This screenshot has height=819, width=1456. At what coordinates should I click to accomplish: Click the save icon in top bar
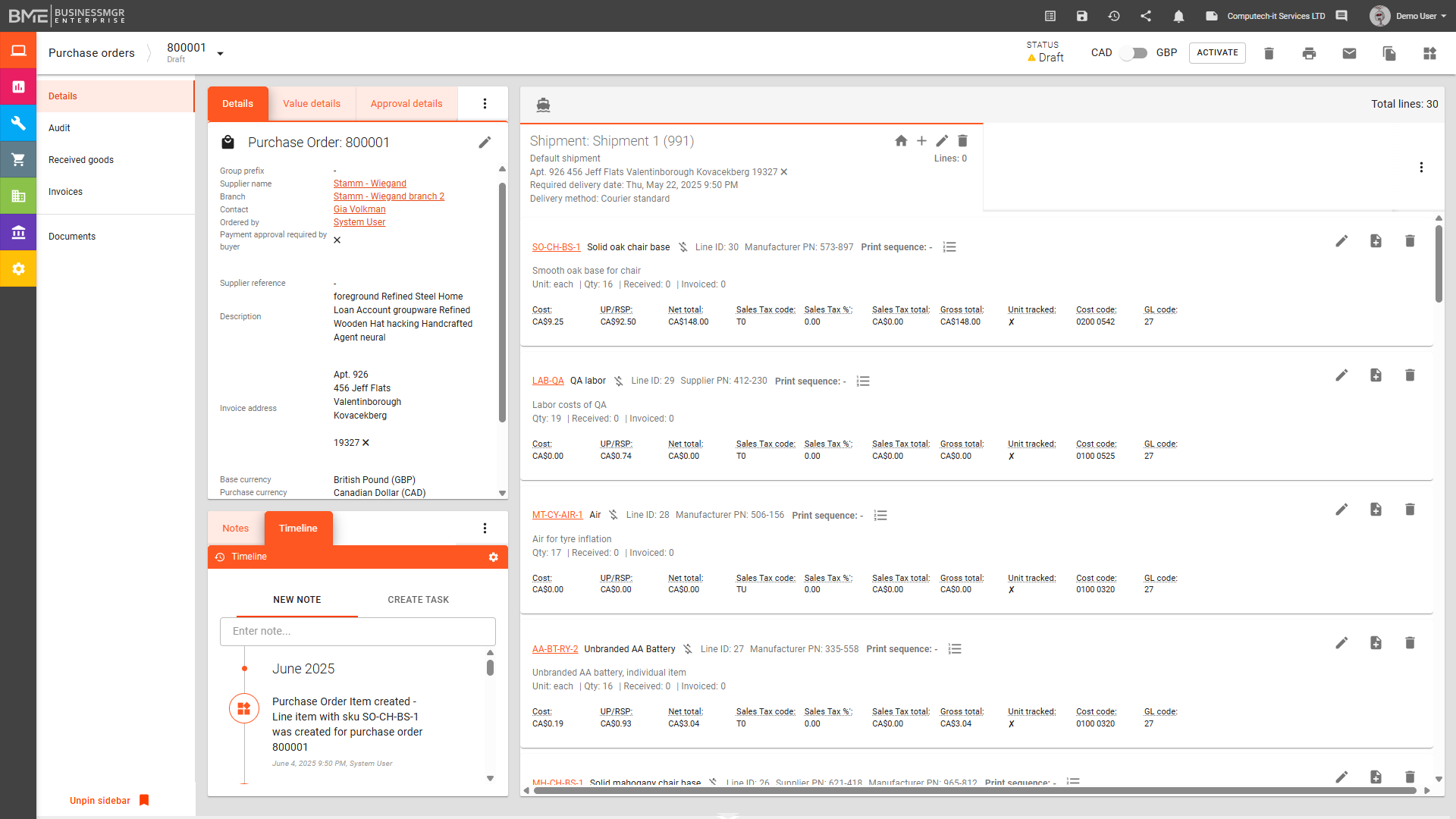1082,16
